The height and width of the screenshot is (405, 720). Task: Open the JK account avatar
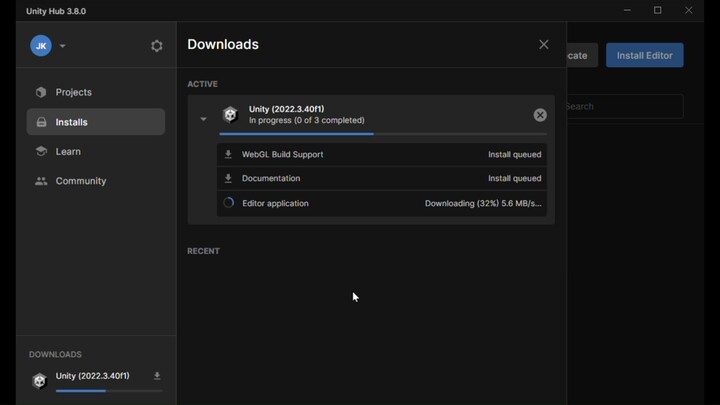41,45
